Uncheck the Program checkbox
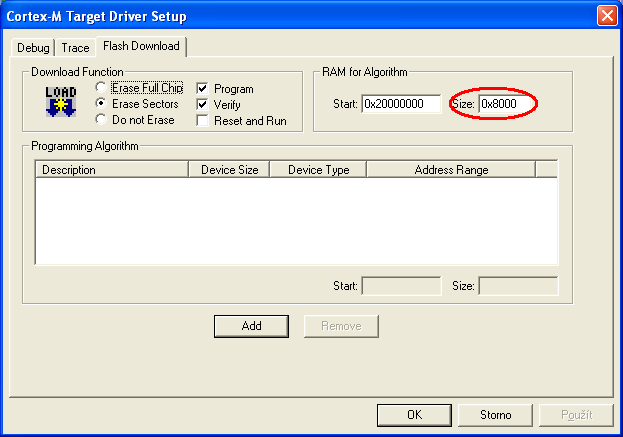This screenshot has height=437, width=623. (202, 89)
